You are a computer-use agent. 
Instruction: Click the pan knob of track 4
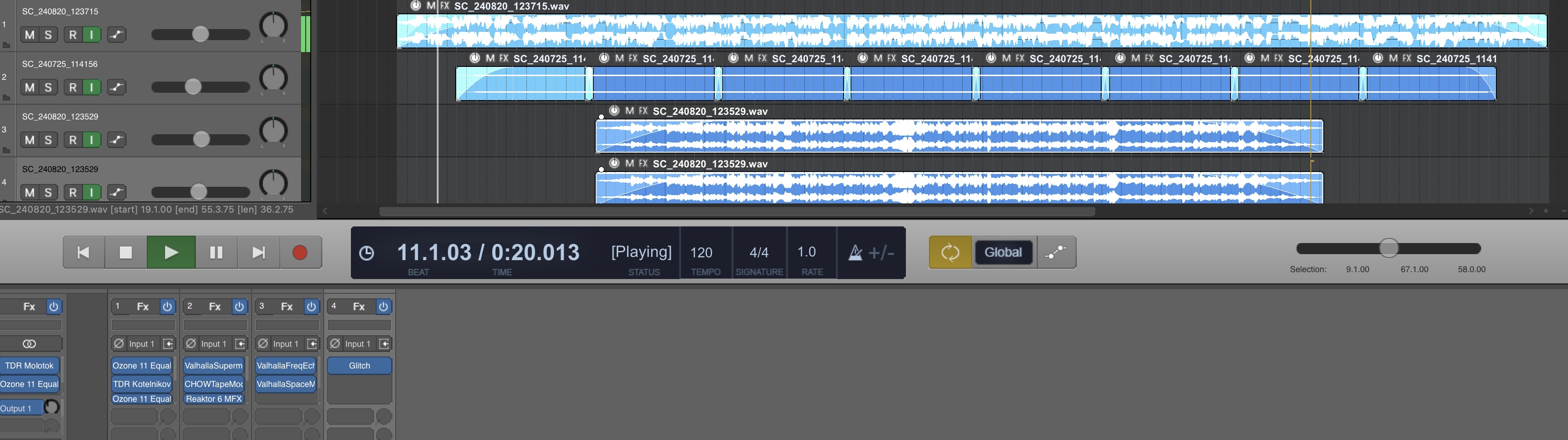click(273, 184)
